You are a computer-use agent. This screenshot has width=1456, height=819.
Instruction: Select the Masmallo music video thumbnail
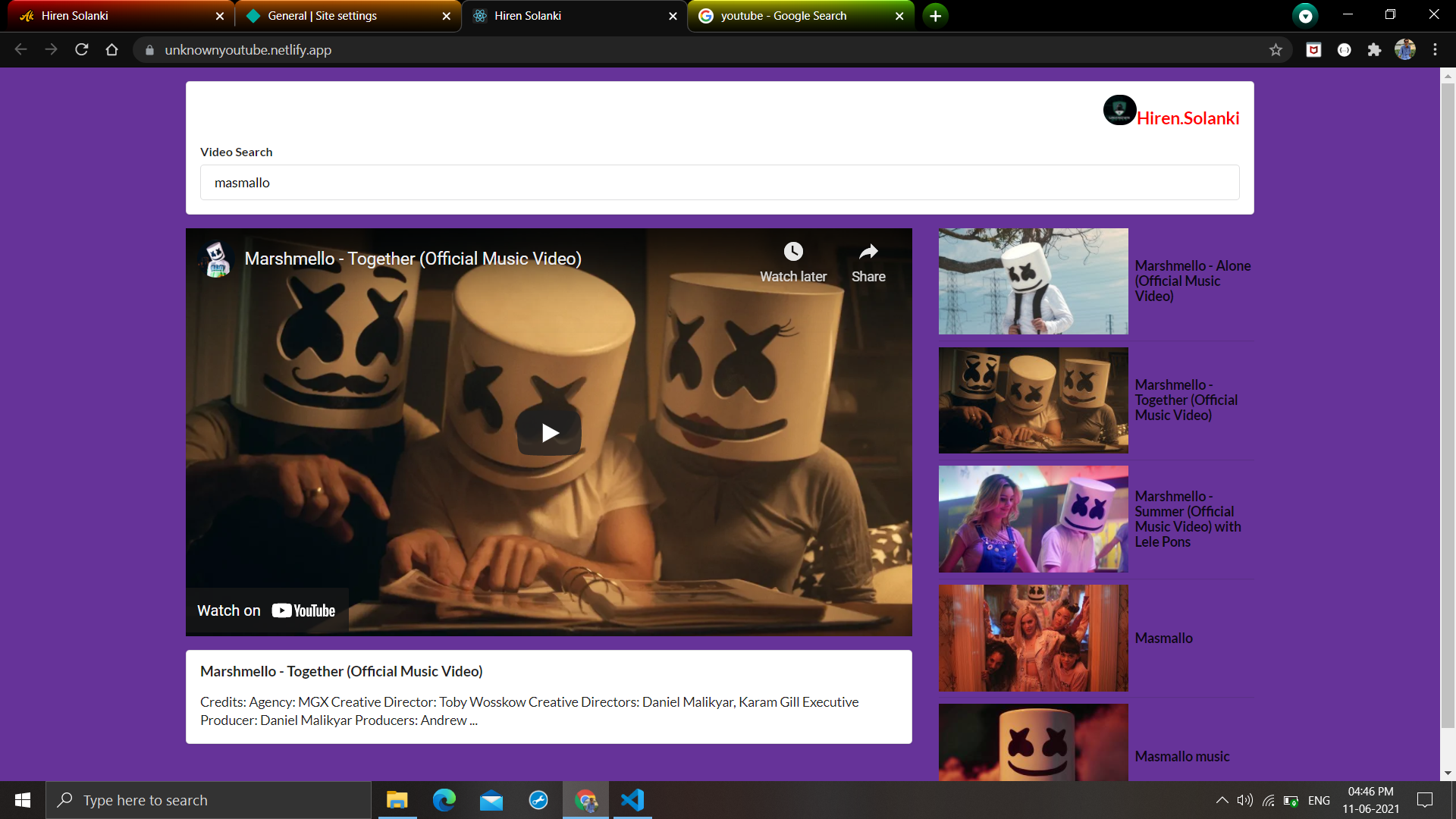pos(1033,742)
